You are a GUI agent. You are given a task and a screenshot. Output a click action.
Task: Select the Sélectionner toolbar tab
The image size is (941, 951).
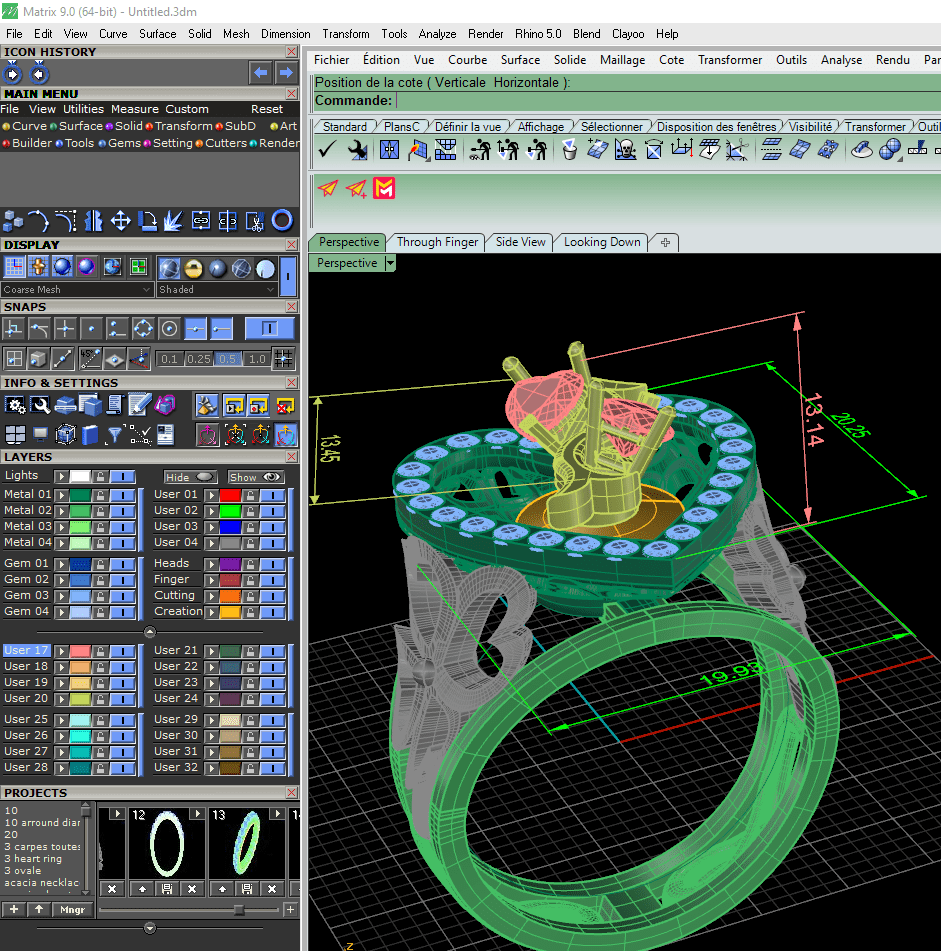[611, 127]
